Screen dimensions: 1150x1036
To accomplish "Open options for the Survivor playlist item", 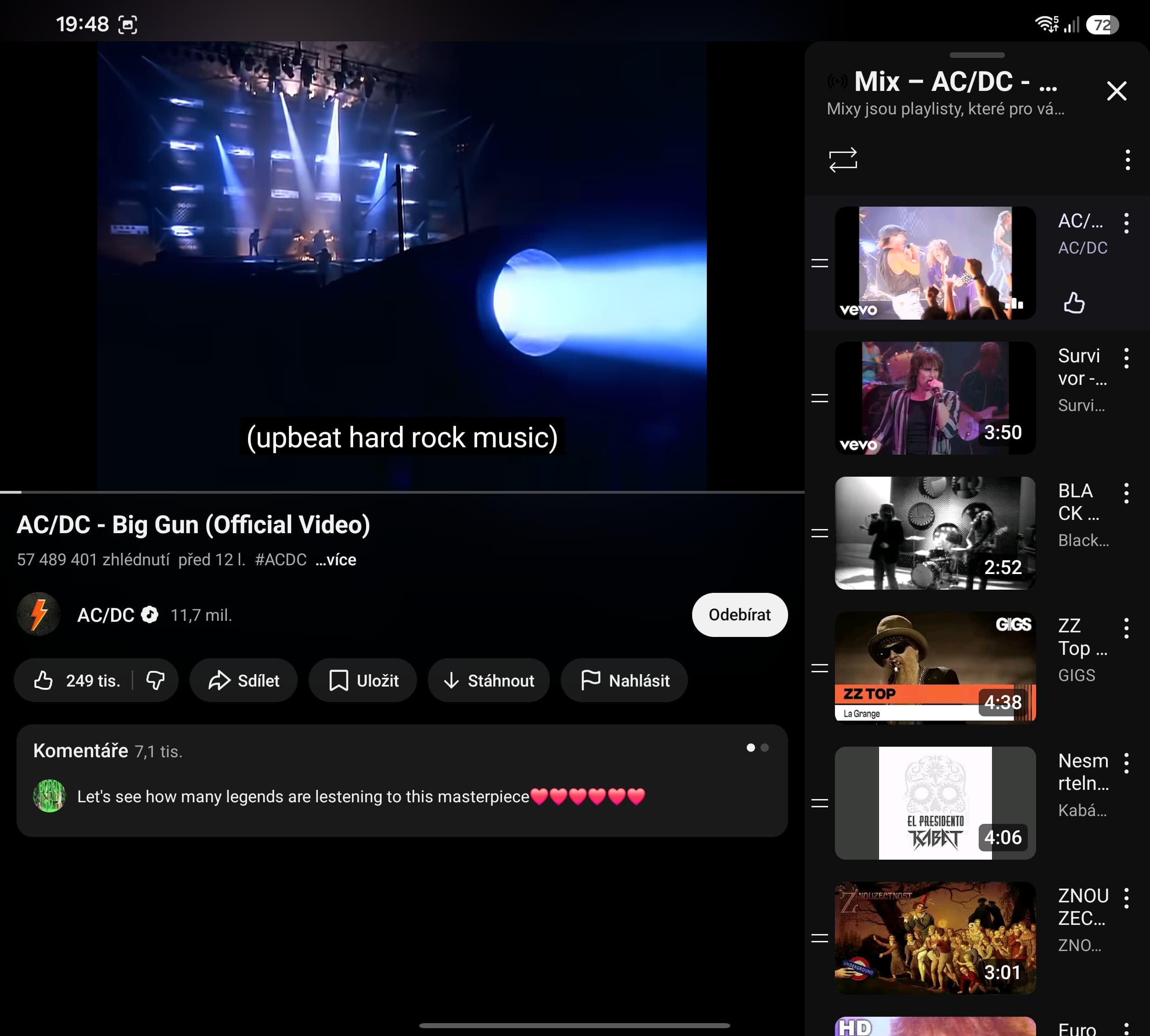I will [x=1126, y=358].
